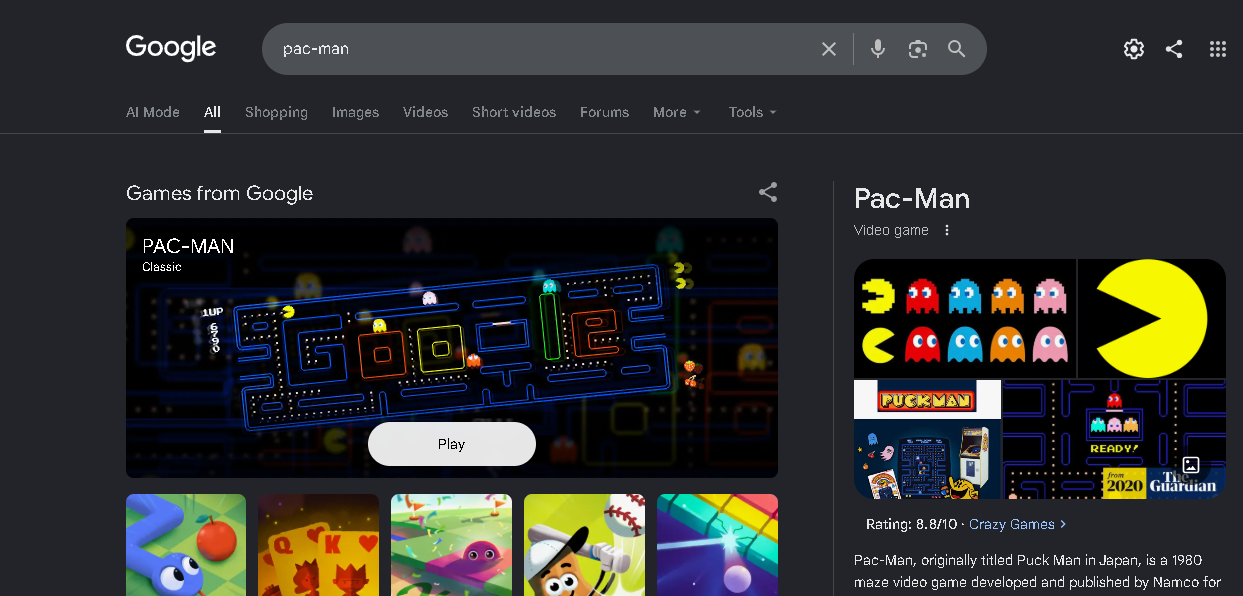Click the images icon on Guardian thumbnail

tap(1191, 465)
